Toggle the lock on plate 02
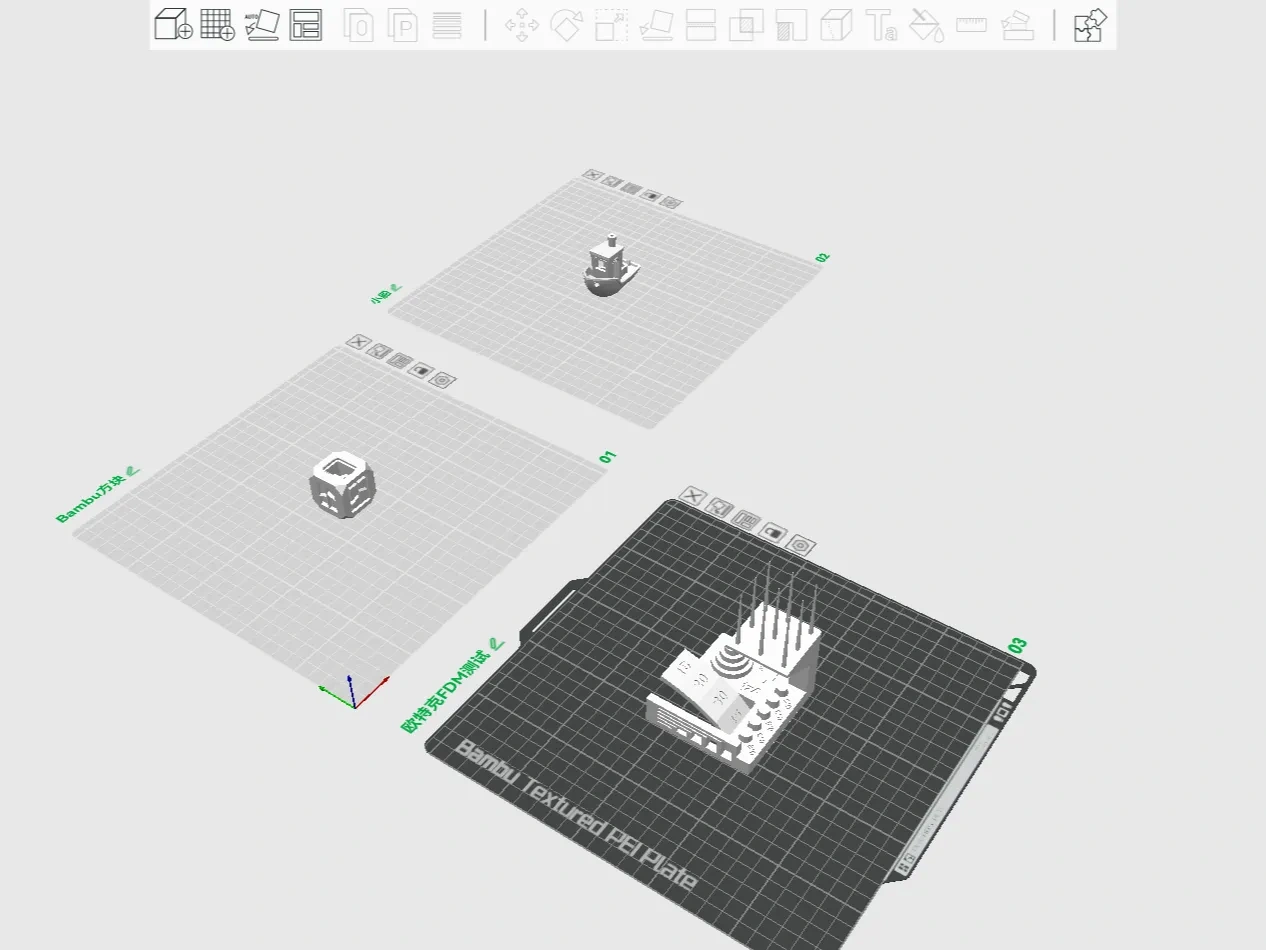Viewport: 1266px width, 950px height. (x=652, y=197)
